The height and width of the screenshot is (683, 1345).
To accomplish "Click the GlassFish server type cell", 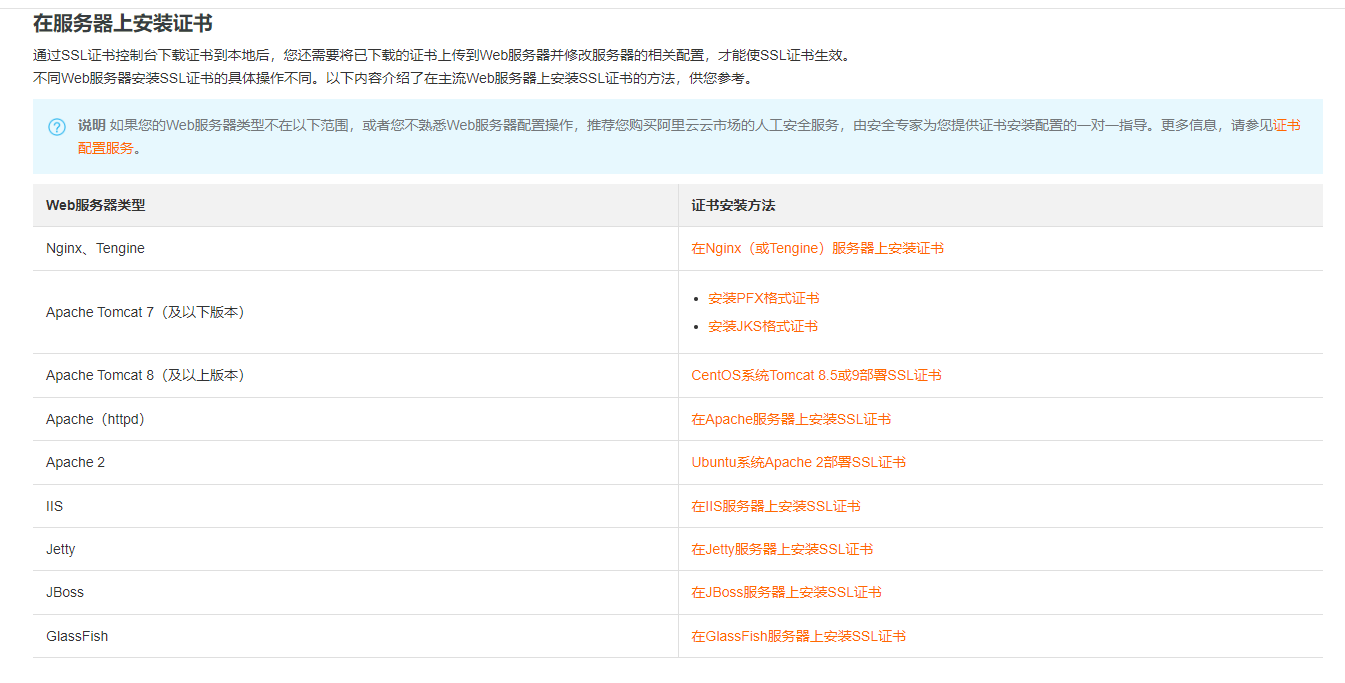I will 77,636.
